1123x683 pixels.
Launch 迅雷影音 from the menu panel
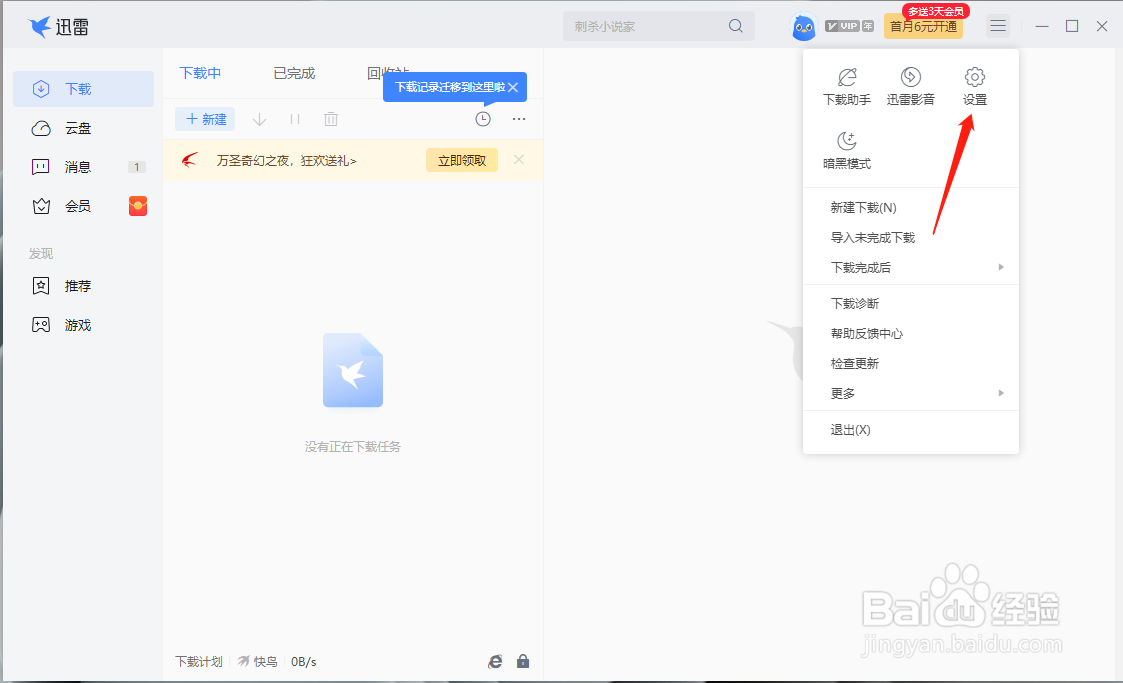pyautogui.click(x=910, y=86)
